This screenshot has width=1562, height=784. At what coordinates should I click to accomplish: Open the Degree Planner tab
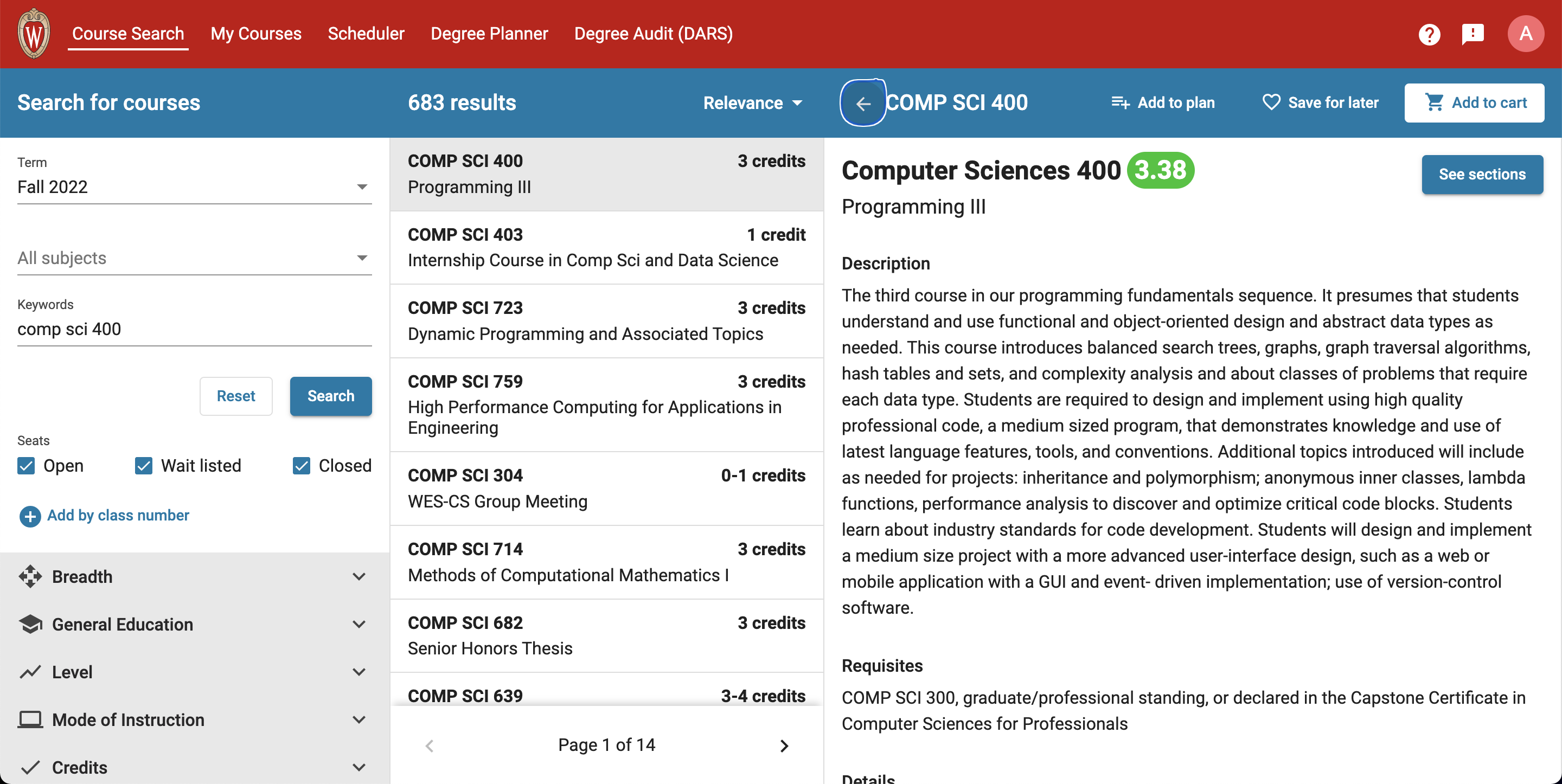point(489,34)
